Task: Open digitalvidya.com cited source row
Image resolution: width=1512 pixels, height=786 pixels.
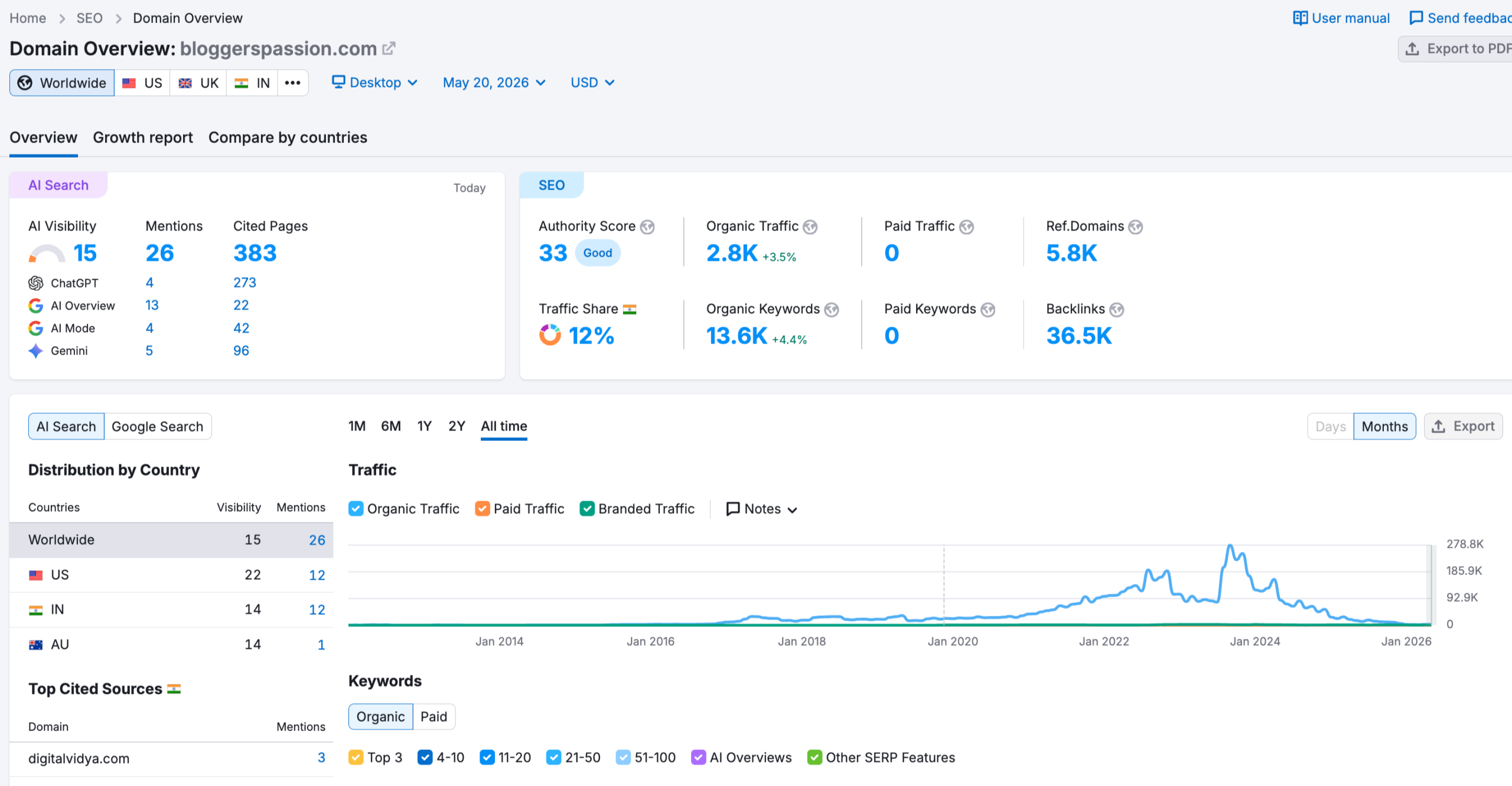Action: pyautogui.click(x=171, y=759)
